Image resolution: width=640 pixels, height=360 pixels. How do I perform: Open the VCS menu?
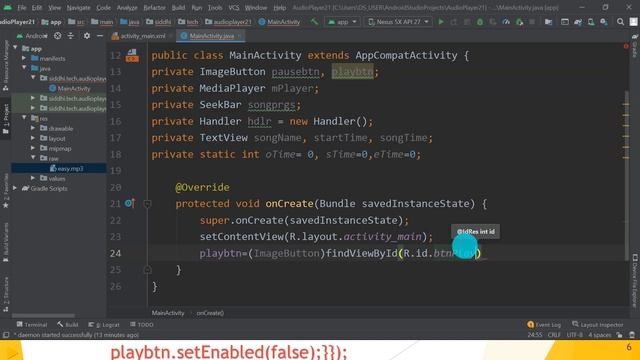[234, 8]
